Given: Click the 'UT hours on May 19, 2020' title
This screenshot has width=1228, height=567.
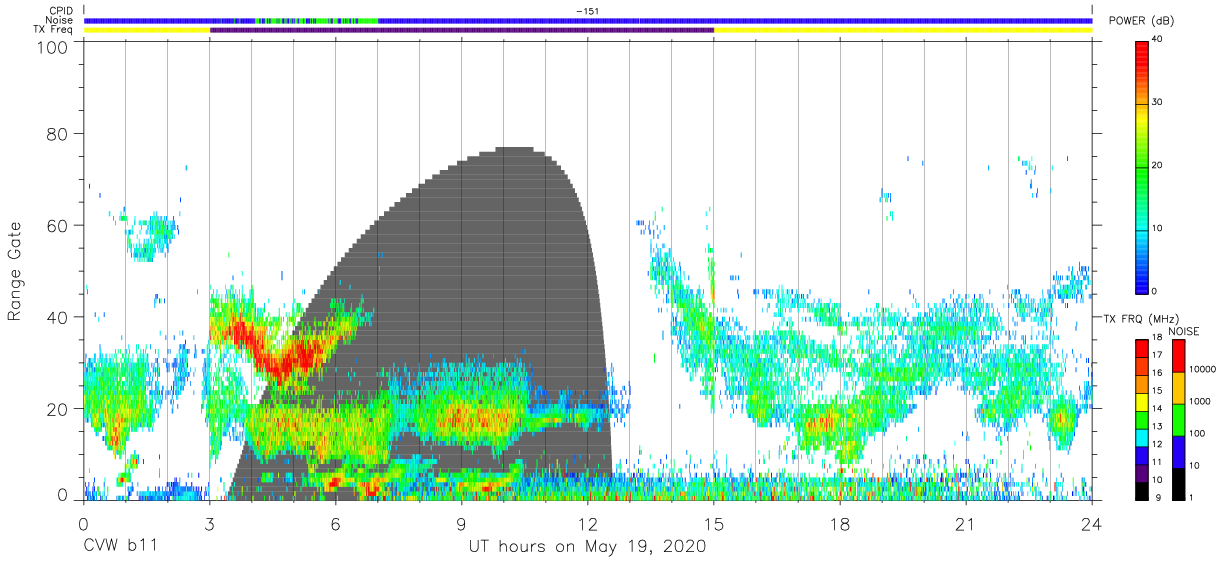Looking at the screenshot, I should 588,548.
